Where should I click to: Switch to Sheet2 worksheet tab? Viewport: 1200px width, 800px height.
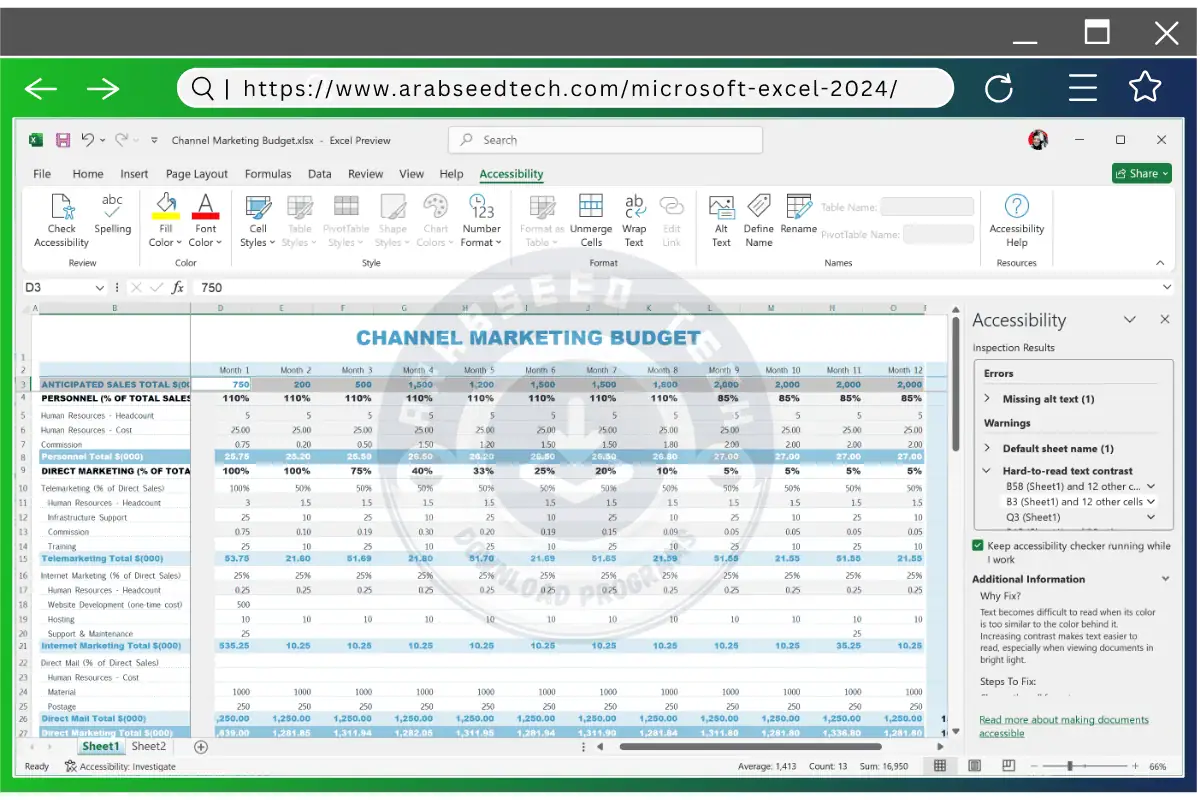[148, 746]
